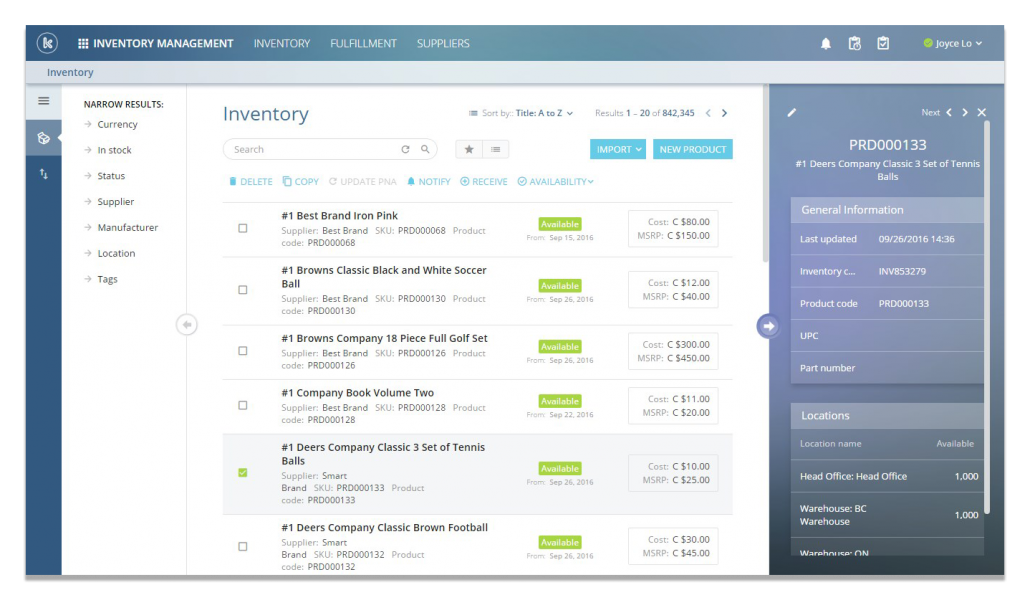Open the Inventory top menu
1030x600 pixels.
pyautogui.click(x=282, y=43)
